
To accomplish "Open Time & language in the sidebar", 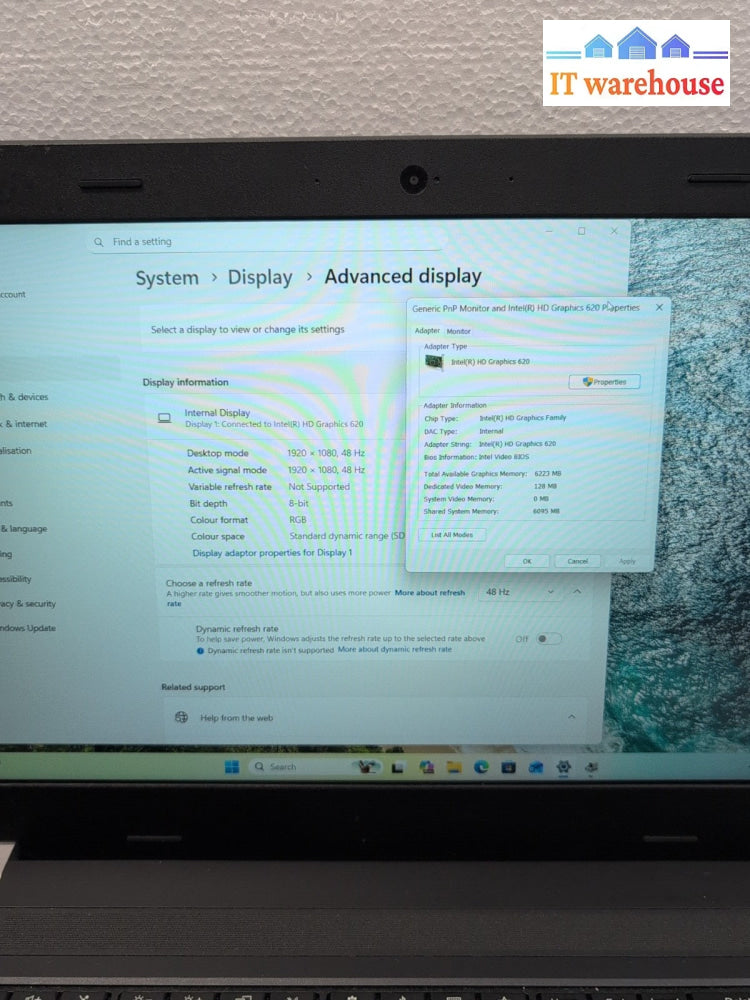I will tap(24, 529).
